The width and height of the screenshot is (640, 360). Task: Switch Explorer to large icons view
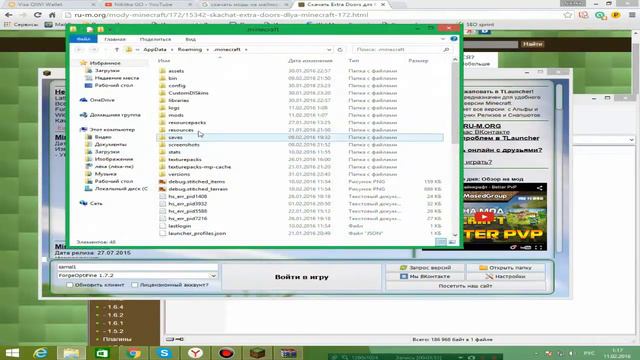tap(452, 242)
